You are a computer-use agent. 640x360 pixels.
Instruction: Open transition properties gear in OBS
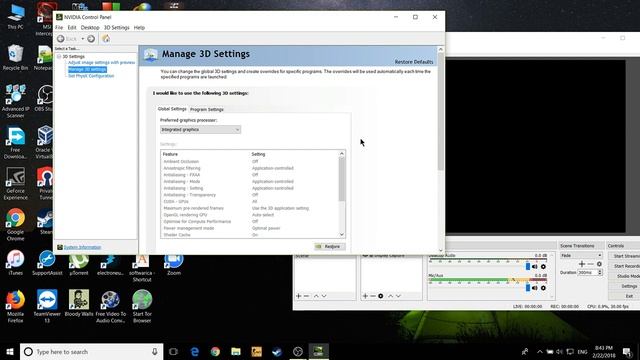click(599, 264)
